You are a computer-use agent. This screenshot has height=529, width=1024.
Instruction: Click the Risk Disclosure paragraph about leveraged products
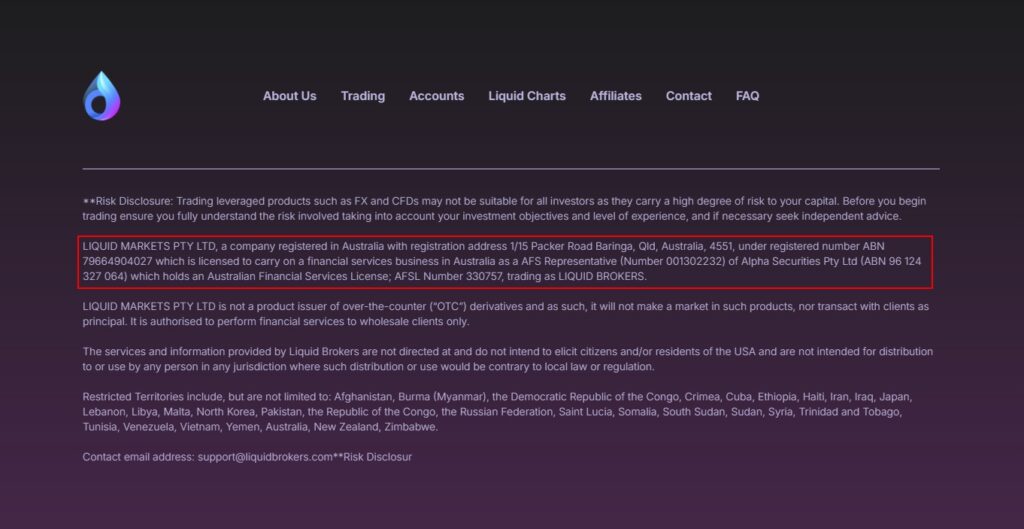pos(504,208)
